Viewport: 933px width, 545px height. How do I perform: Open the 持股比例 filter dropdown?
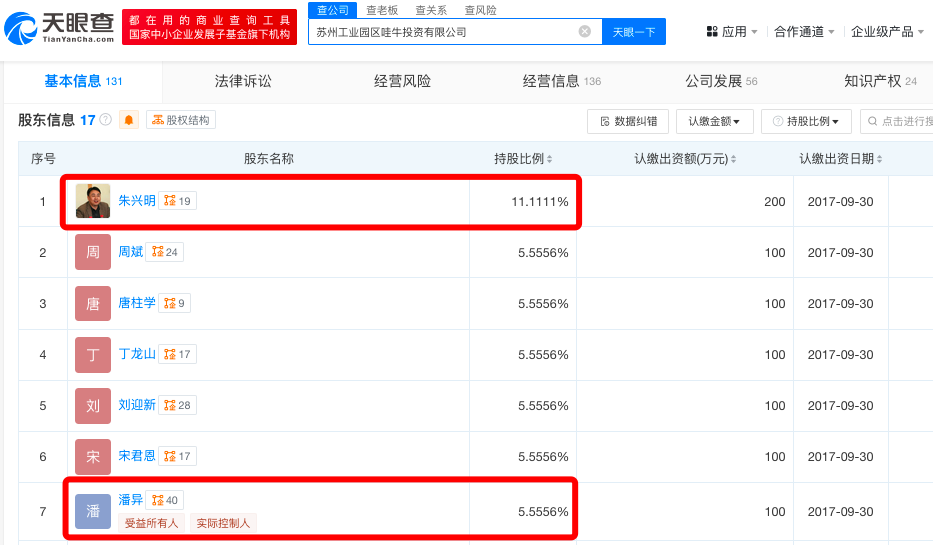click(x=806, y=121)
